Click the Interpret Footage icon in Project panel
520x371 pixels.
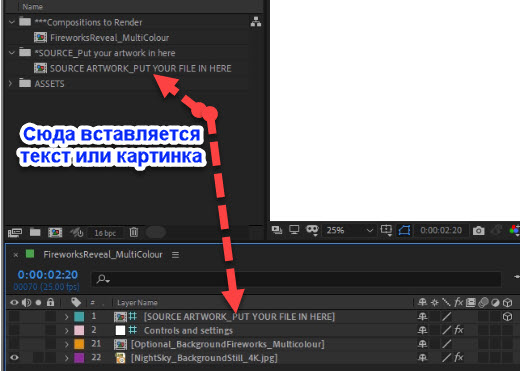click(15, 232)
